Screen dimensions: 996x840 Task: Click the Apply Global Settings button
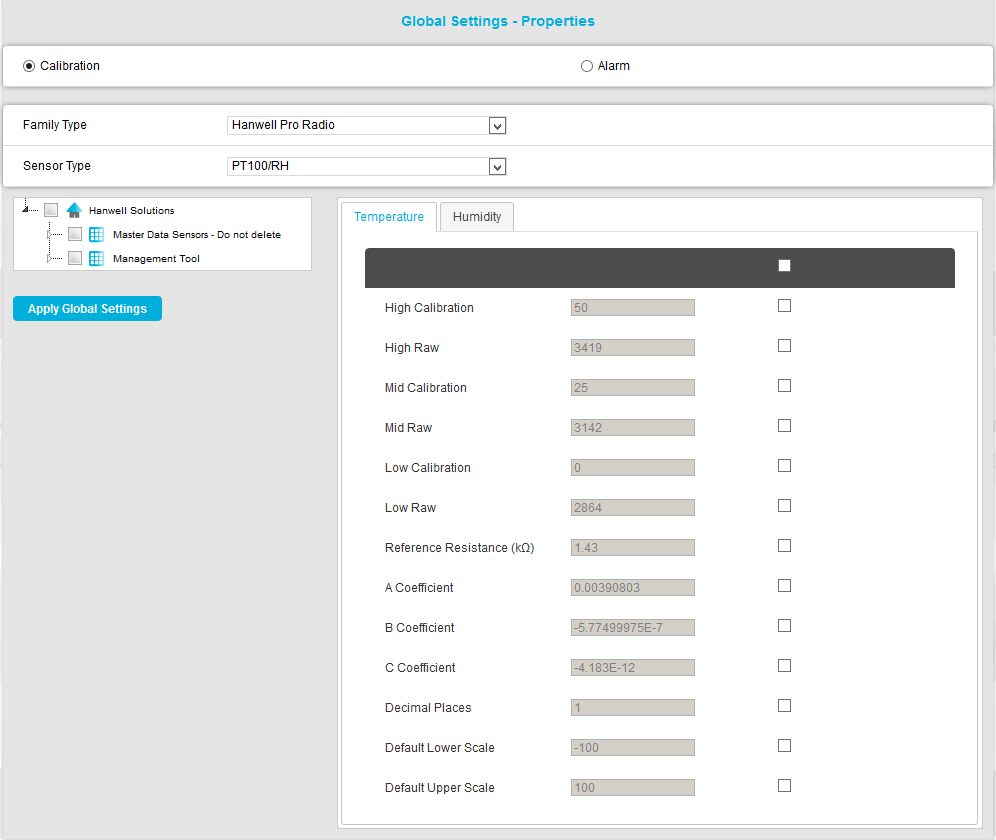point(87,309)
